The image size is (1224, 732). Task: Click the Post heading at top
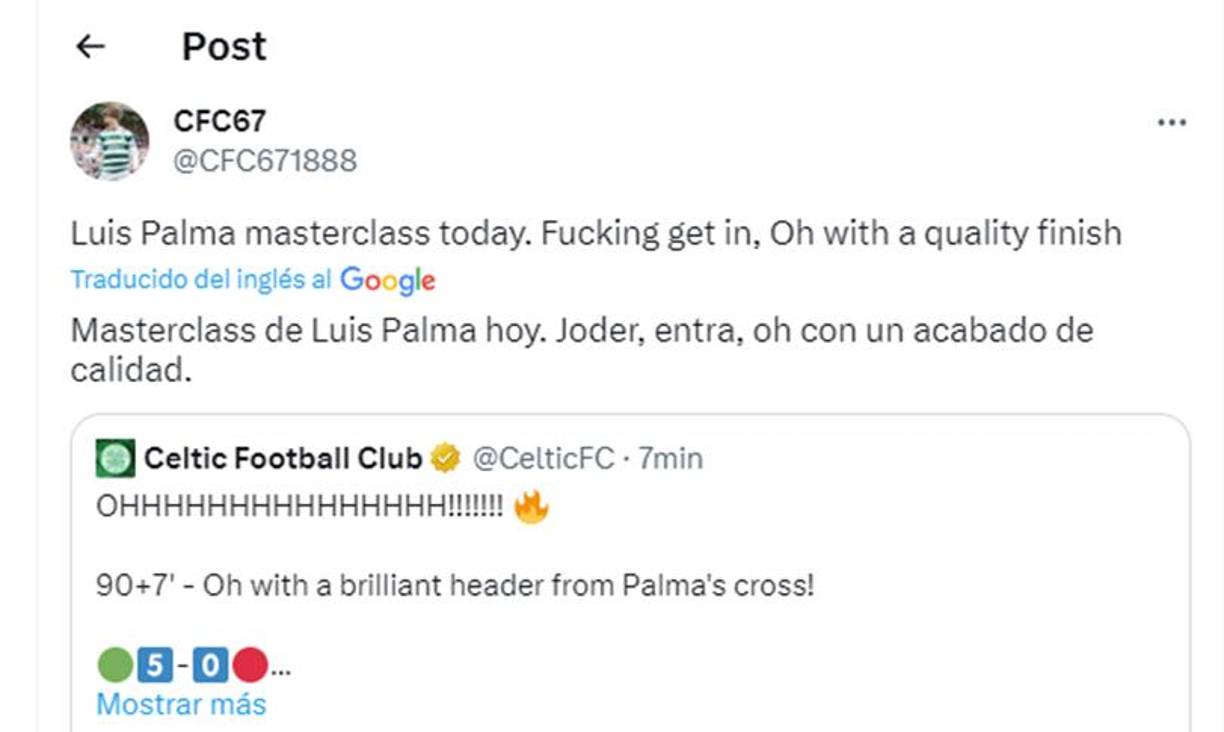pos(224,46)
